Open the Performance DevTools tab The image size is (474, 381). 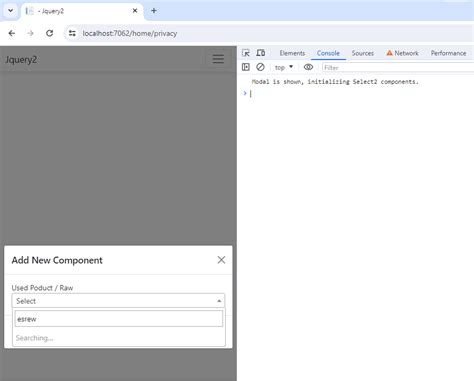[x=448, y=53]
